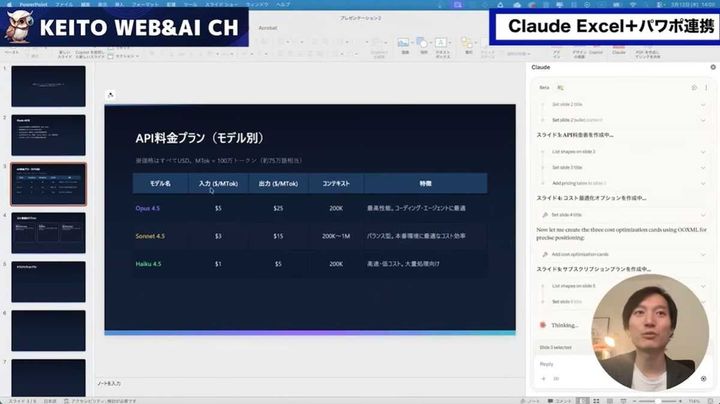720x404 pixels.
Task: Open the 編集 menu in menu bar
Action: pyautogui.click(x=85, y=4)
